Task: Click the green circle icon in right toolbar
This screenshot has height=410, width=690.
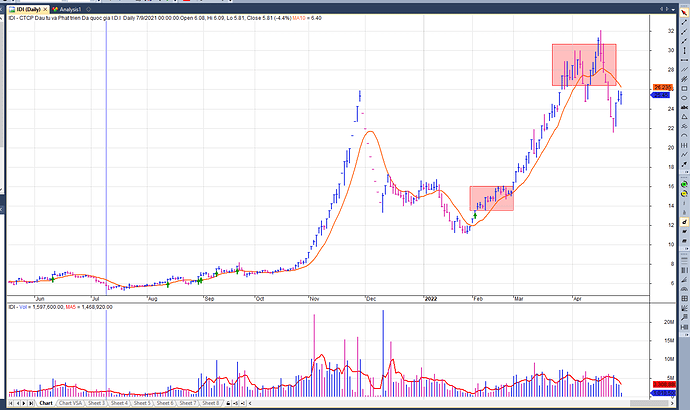Action: coord(683,184)
